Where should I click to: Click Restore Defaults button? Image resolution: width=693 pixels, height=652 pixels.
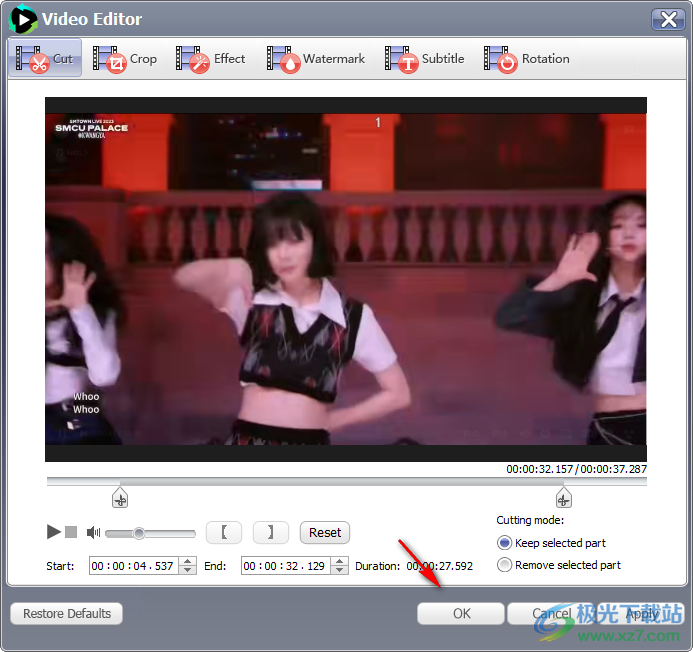point(67,614)
